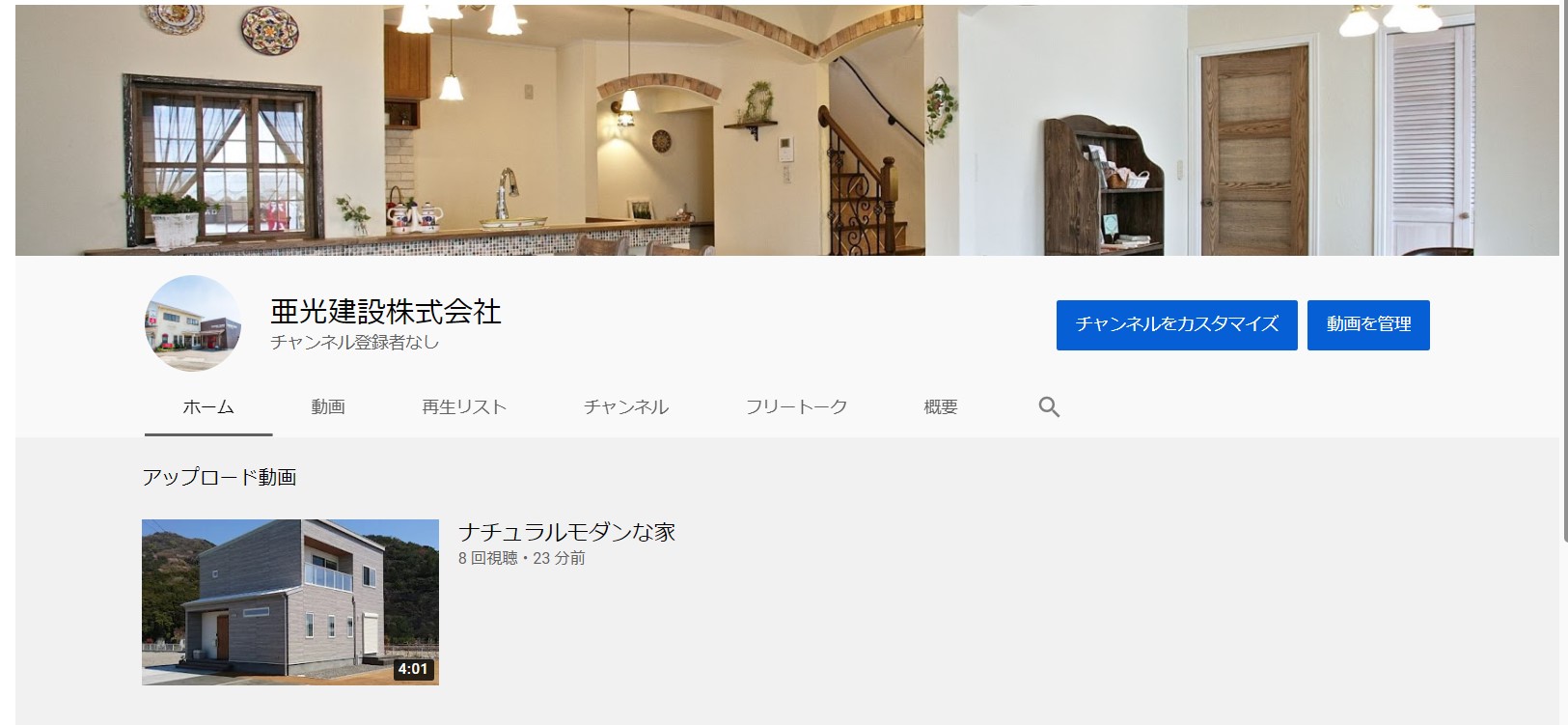Click the channel banner image
The width and height of the screenshot is (1568, 725).
[x=787, y=130]
